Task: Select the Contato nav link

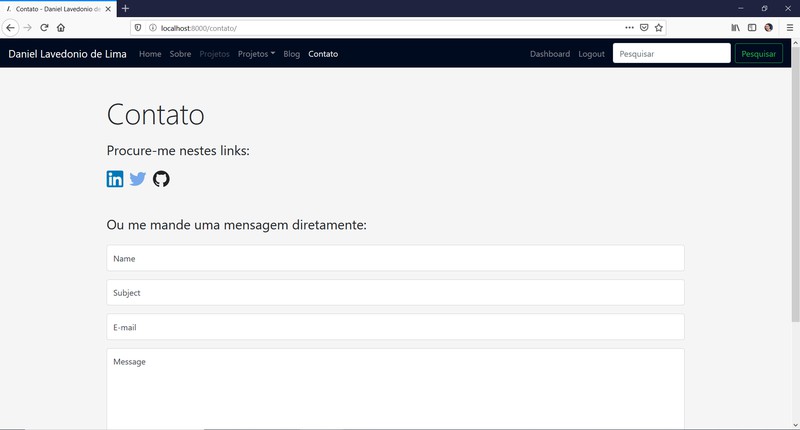Action: pyautogui.click(x=323, y=54)
